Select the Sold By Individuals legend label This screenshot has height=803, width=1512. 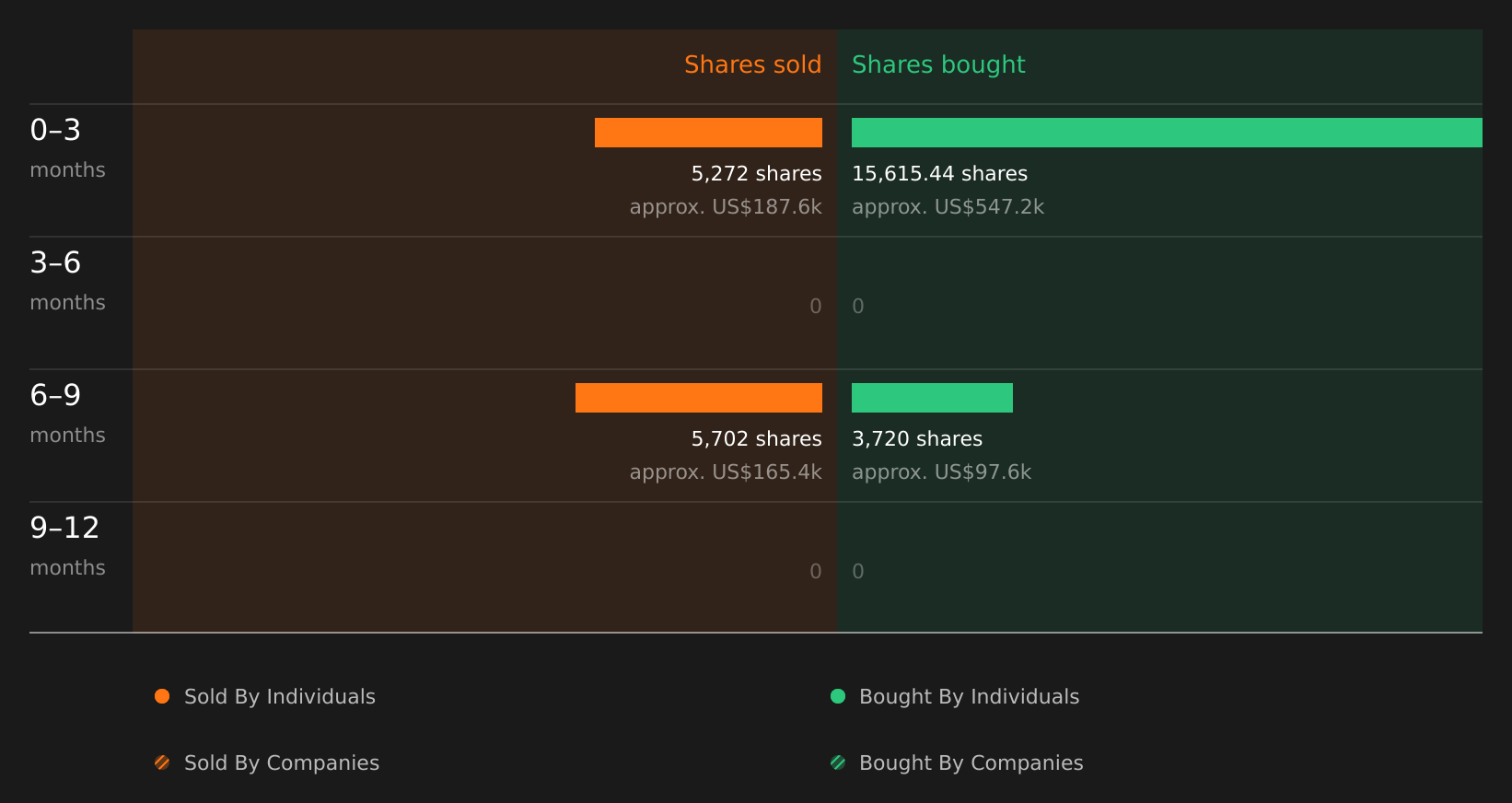280,697
